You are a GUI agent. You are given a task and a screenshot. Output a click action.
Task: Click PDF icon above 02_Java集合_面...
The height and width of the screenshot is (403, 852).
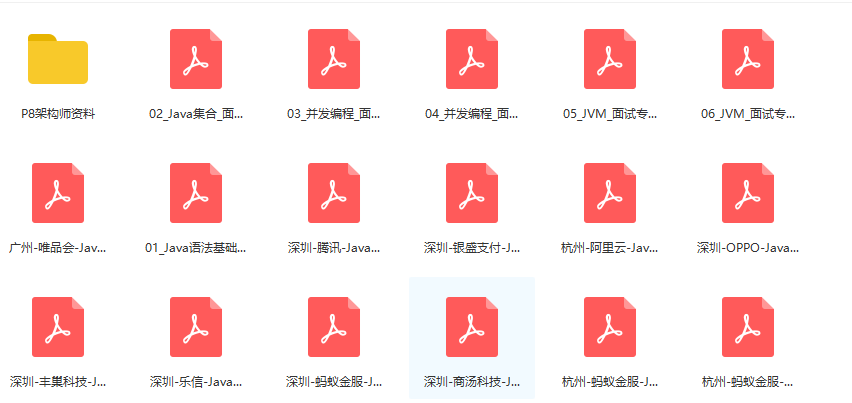tap(196, 59)
